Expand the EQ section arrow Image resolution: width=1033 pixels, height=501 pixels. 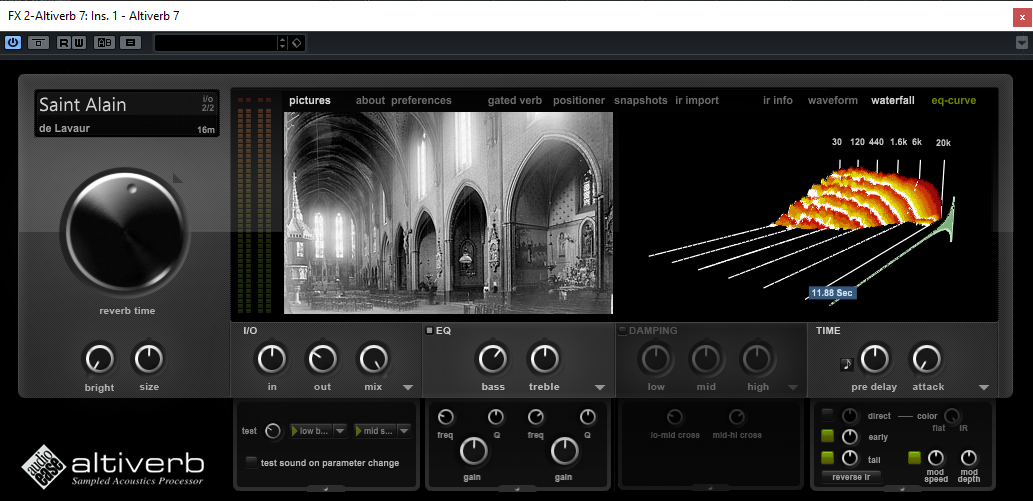click(600, 388)
